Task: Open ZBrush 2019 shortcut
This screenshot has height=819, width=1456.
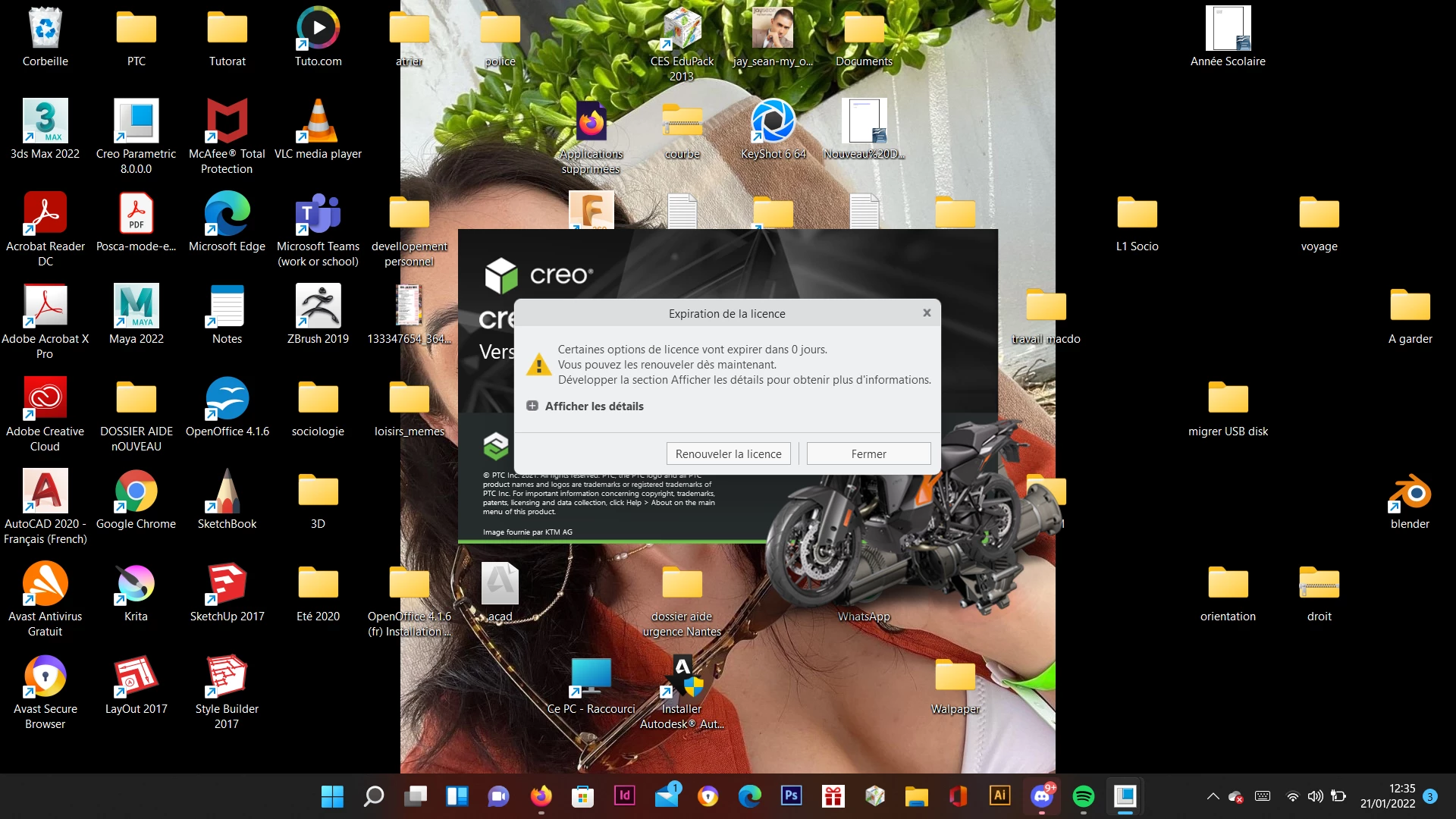Action: coord(318,306)
